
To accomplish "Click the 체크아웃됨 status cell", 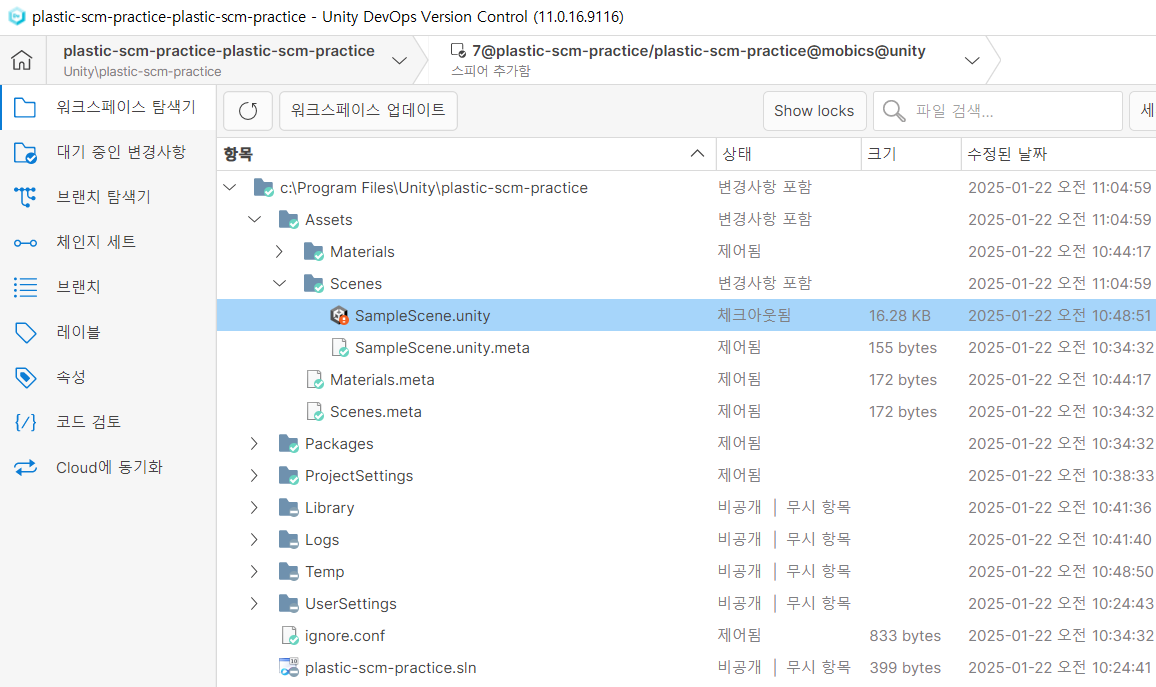I will (754, 315).
